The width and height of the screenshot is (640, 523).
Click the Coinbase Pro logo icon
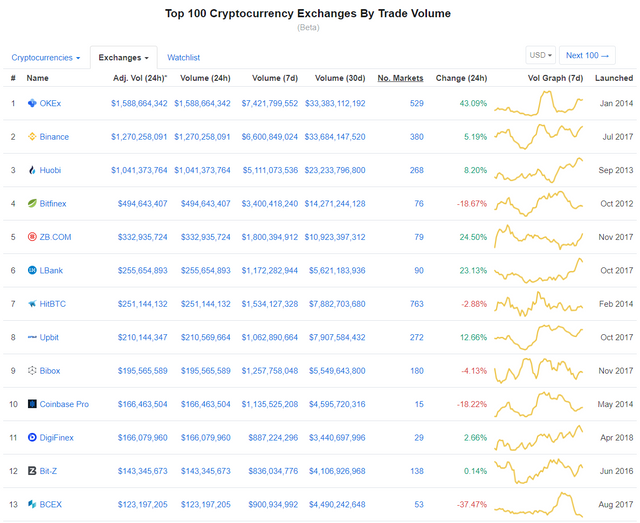point(32,404)
